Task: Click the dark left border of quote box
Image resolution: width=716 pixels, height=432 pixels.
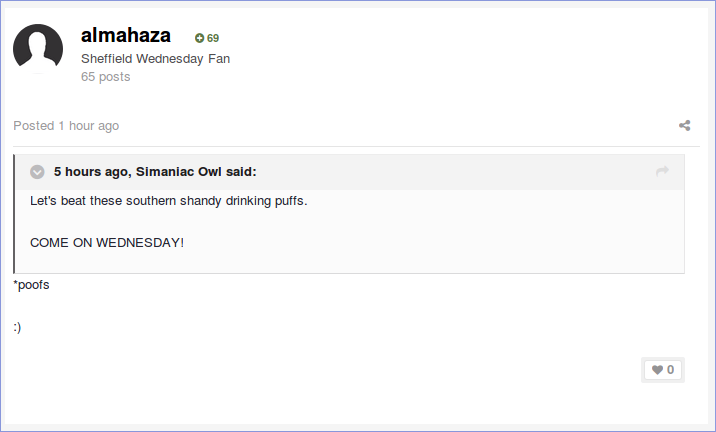Action: 14,214
